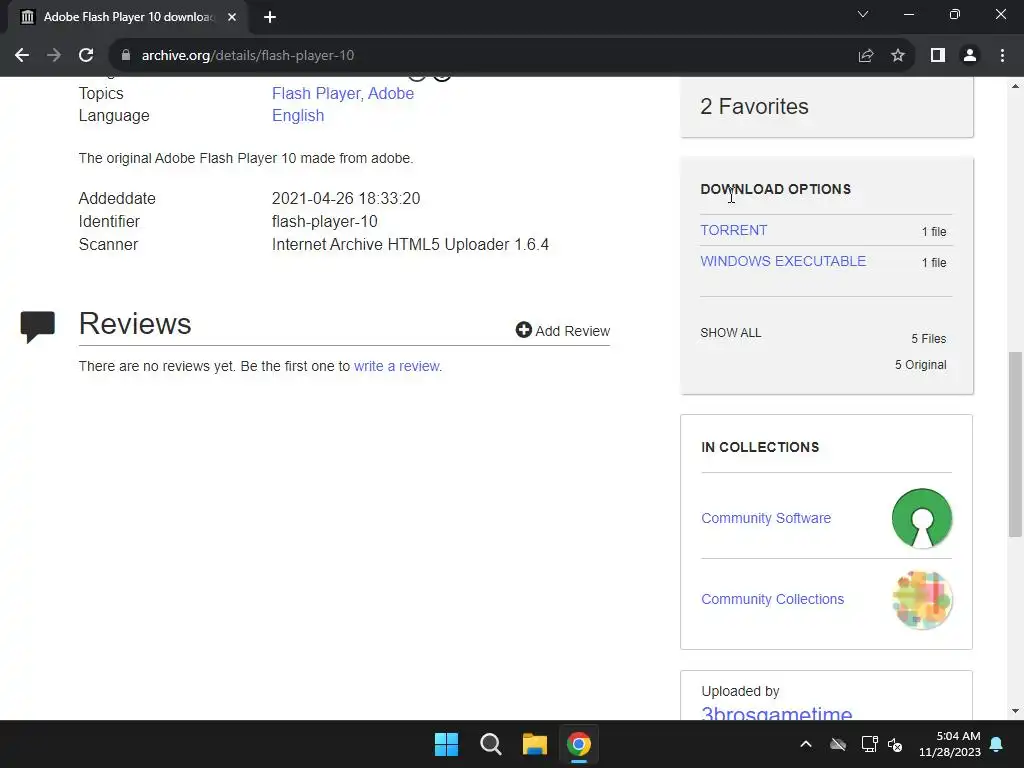1024x768 pixels.
Task: Open Windows taskbar search
Action: pos(490,744)
